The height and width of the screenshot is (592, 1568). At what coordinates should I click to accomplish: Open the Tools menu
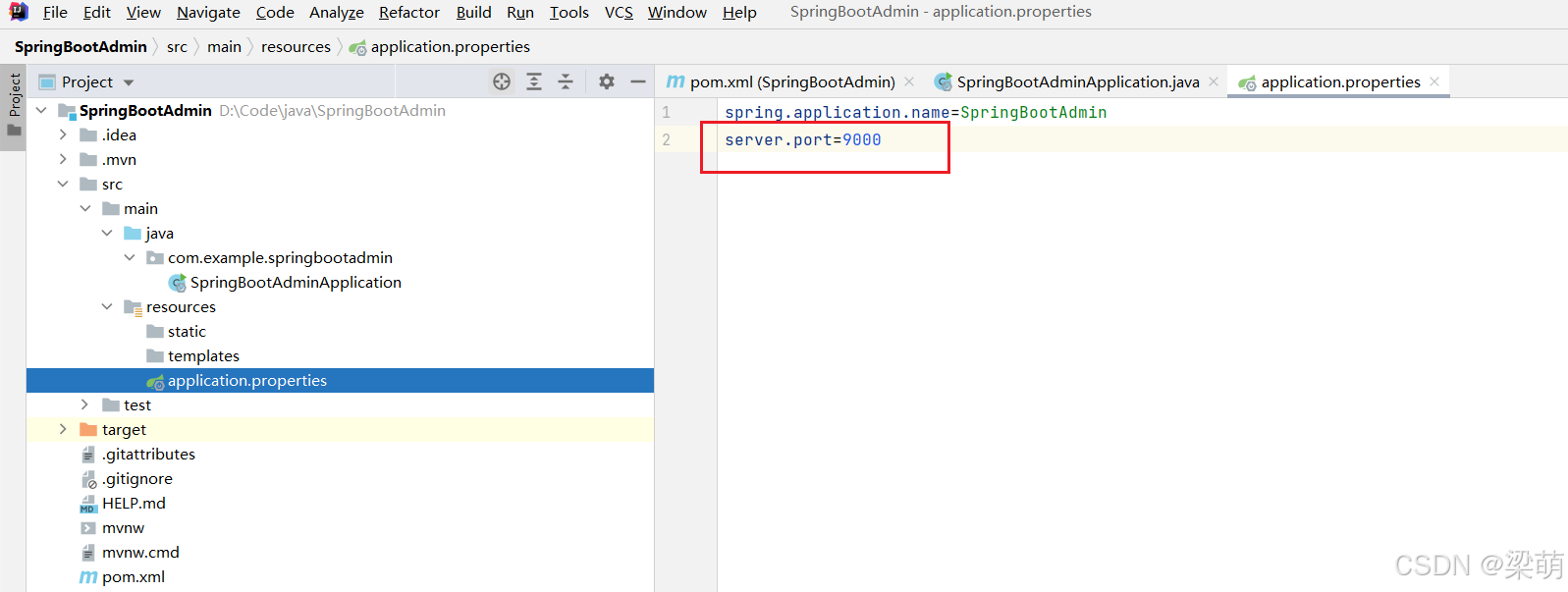click(568, 12)
